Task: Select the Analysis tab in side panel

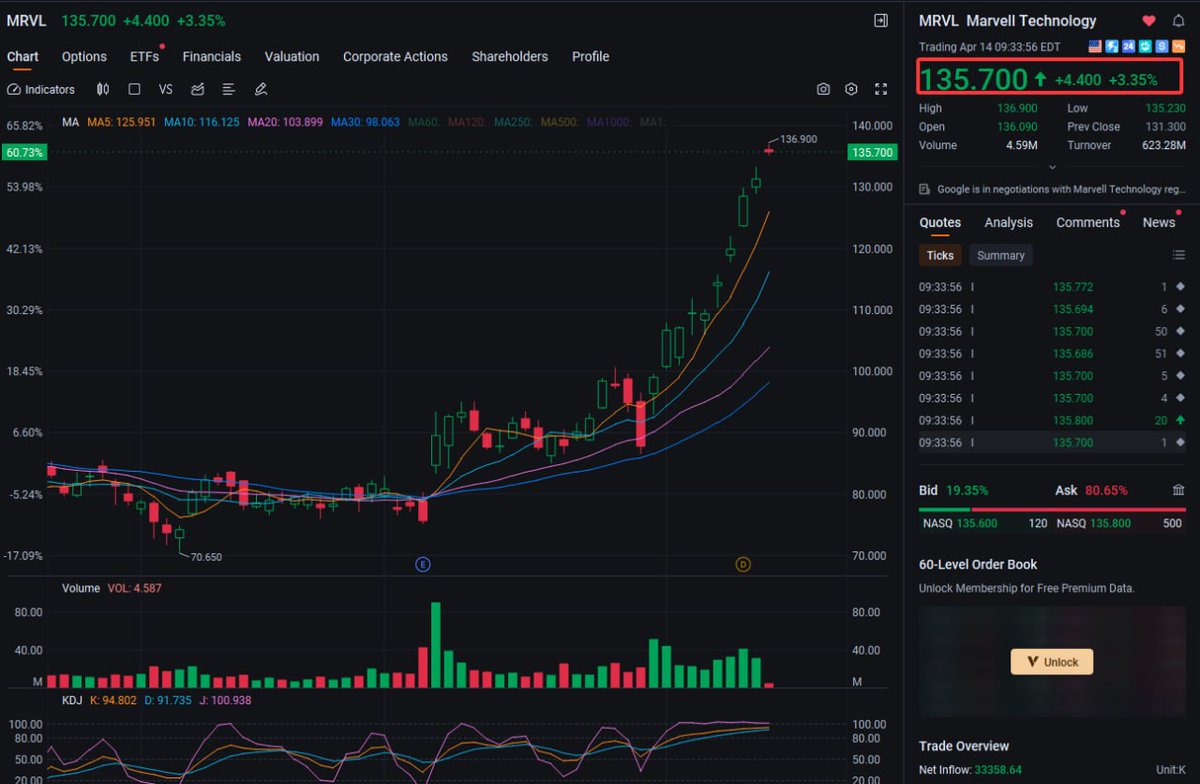Action: click(x=1009, y=223)
